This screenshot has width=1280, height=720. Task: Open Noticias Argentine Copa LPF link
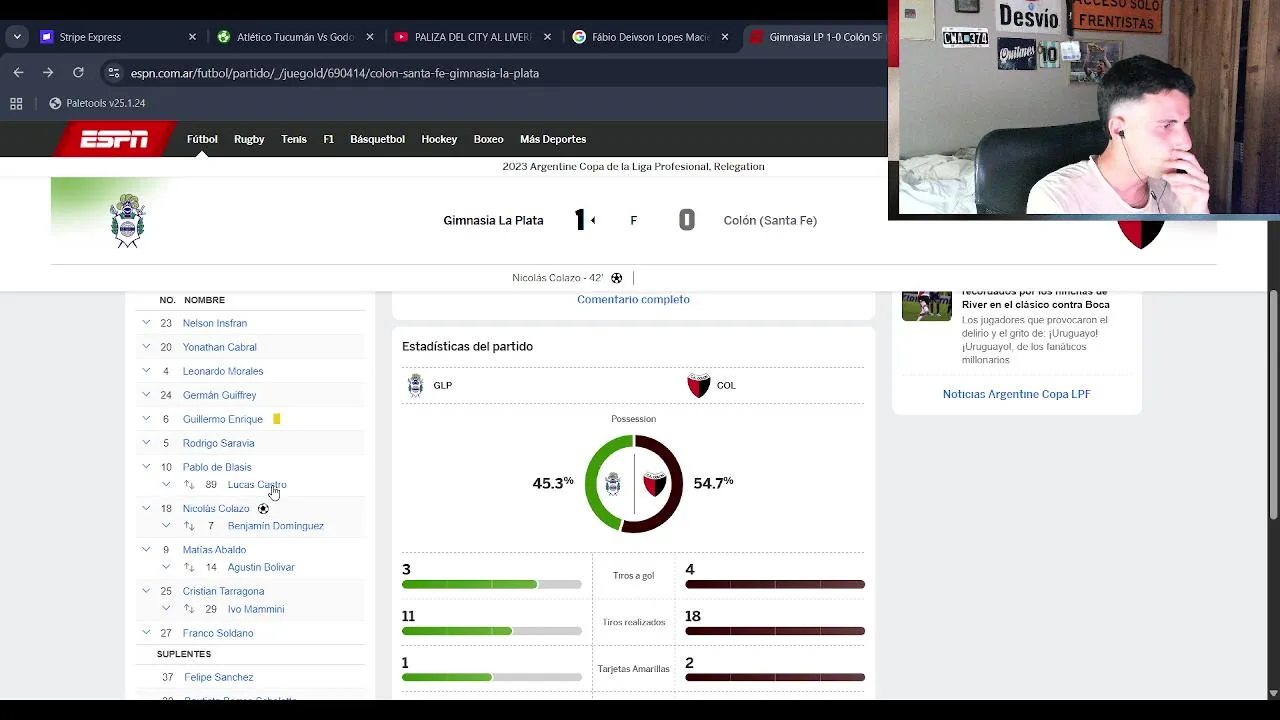coord(1016,394)
